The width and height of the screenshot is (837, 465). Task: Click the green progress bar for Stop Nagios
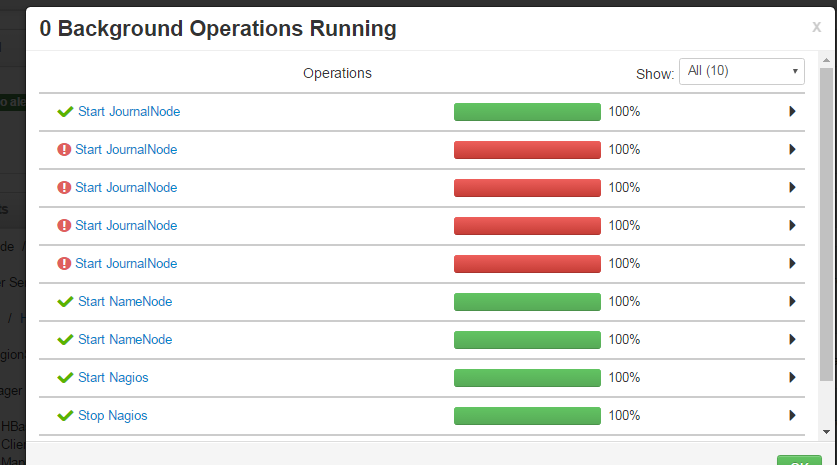pyautogui.click(x=527, y=416)
